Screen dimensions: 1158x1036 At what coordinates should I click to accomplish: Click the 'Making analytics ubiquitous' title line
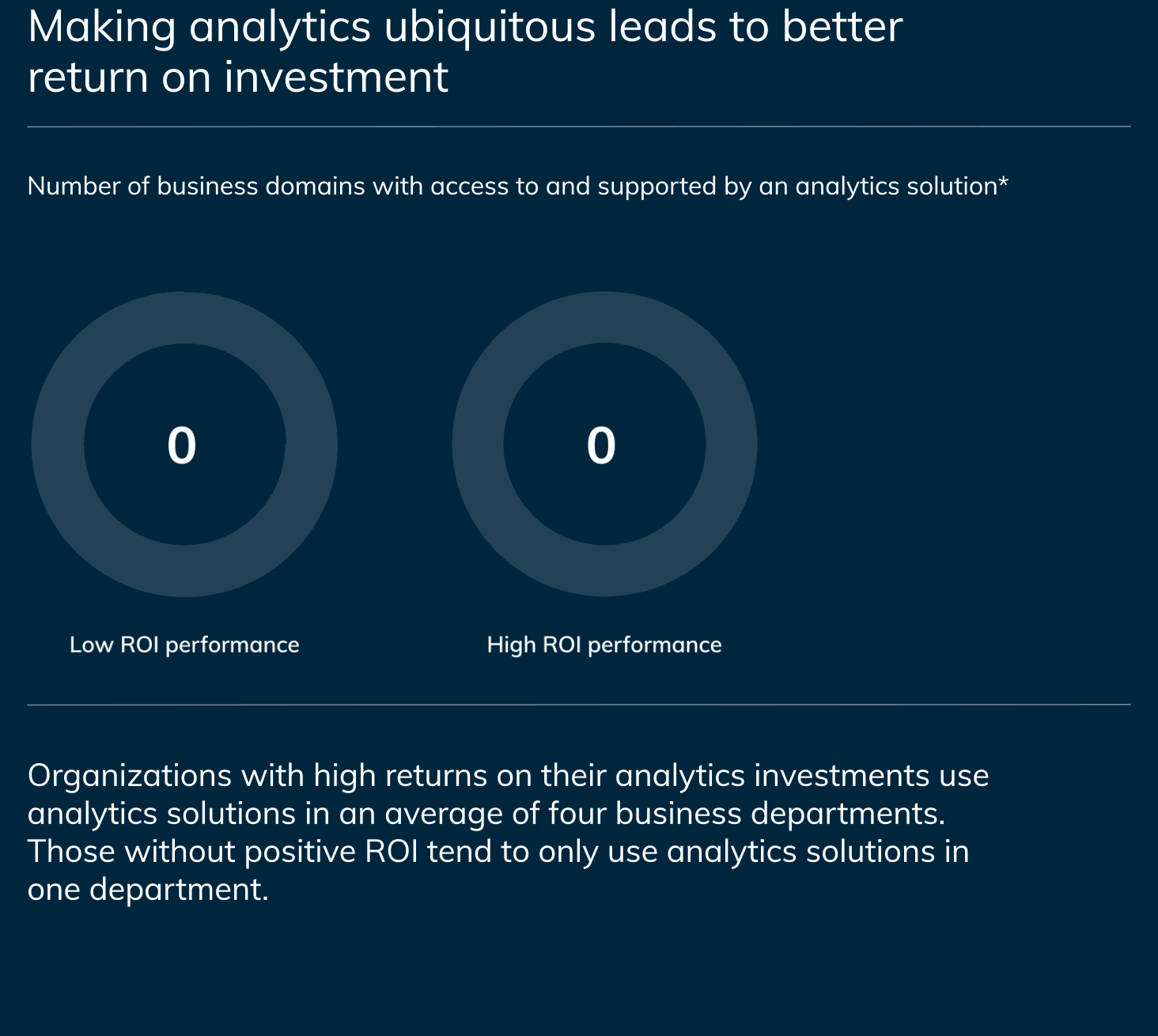coord(465,27)
